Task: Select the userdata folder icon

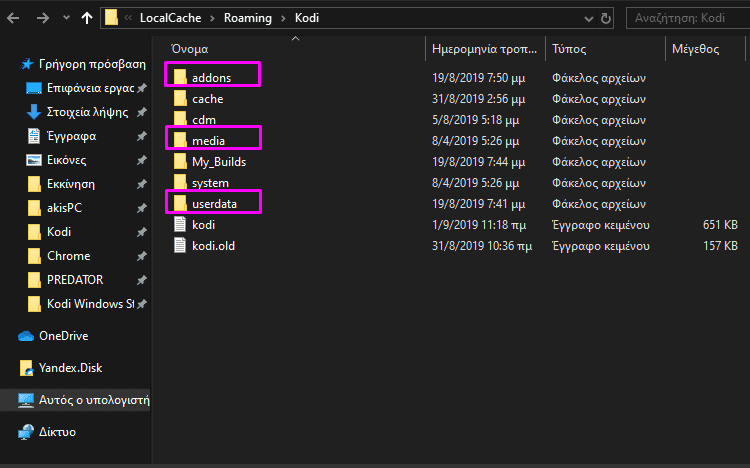Action: (x=180, y=203)
